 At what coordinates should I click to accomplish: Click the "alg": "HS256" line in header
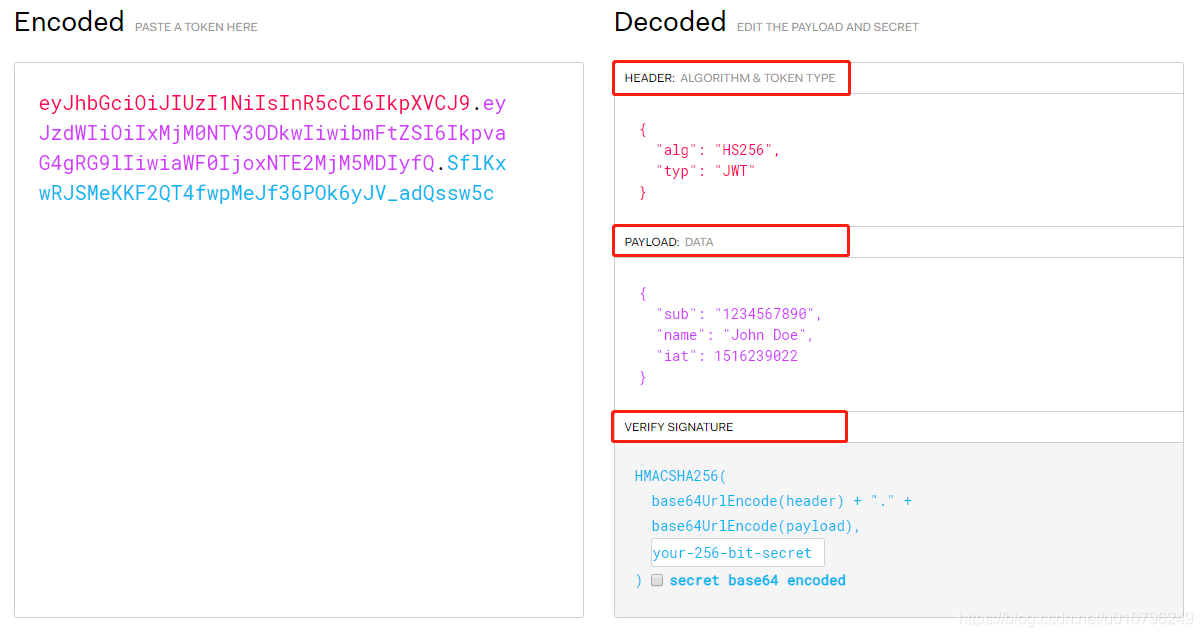(x=717, y=150)
